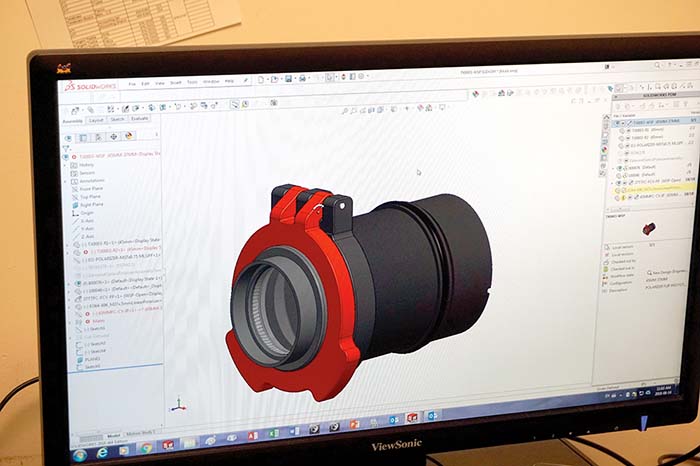Open the Edit menu

146,83
